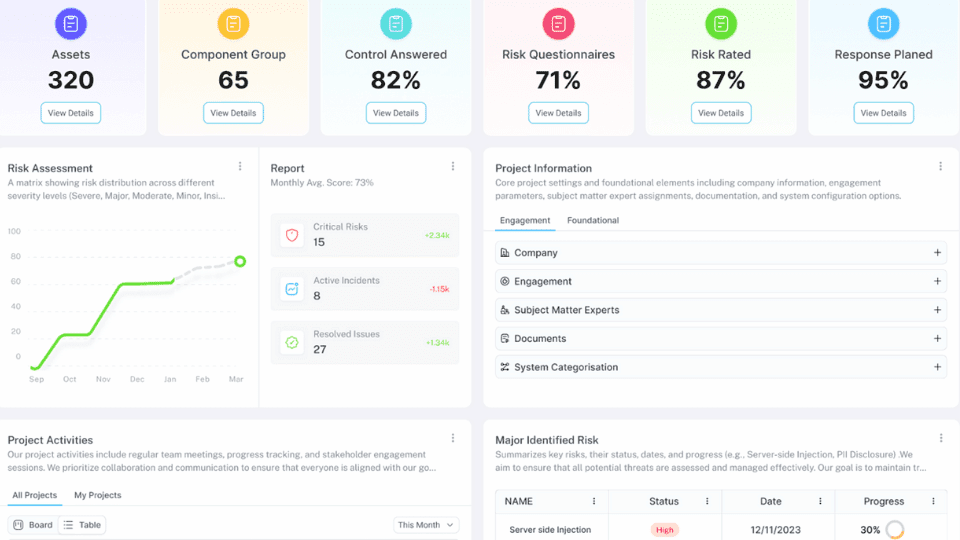Click the Critical Risks shield icon

pos(292,235)
